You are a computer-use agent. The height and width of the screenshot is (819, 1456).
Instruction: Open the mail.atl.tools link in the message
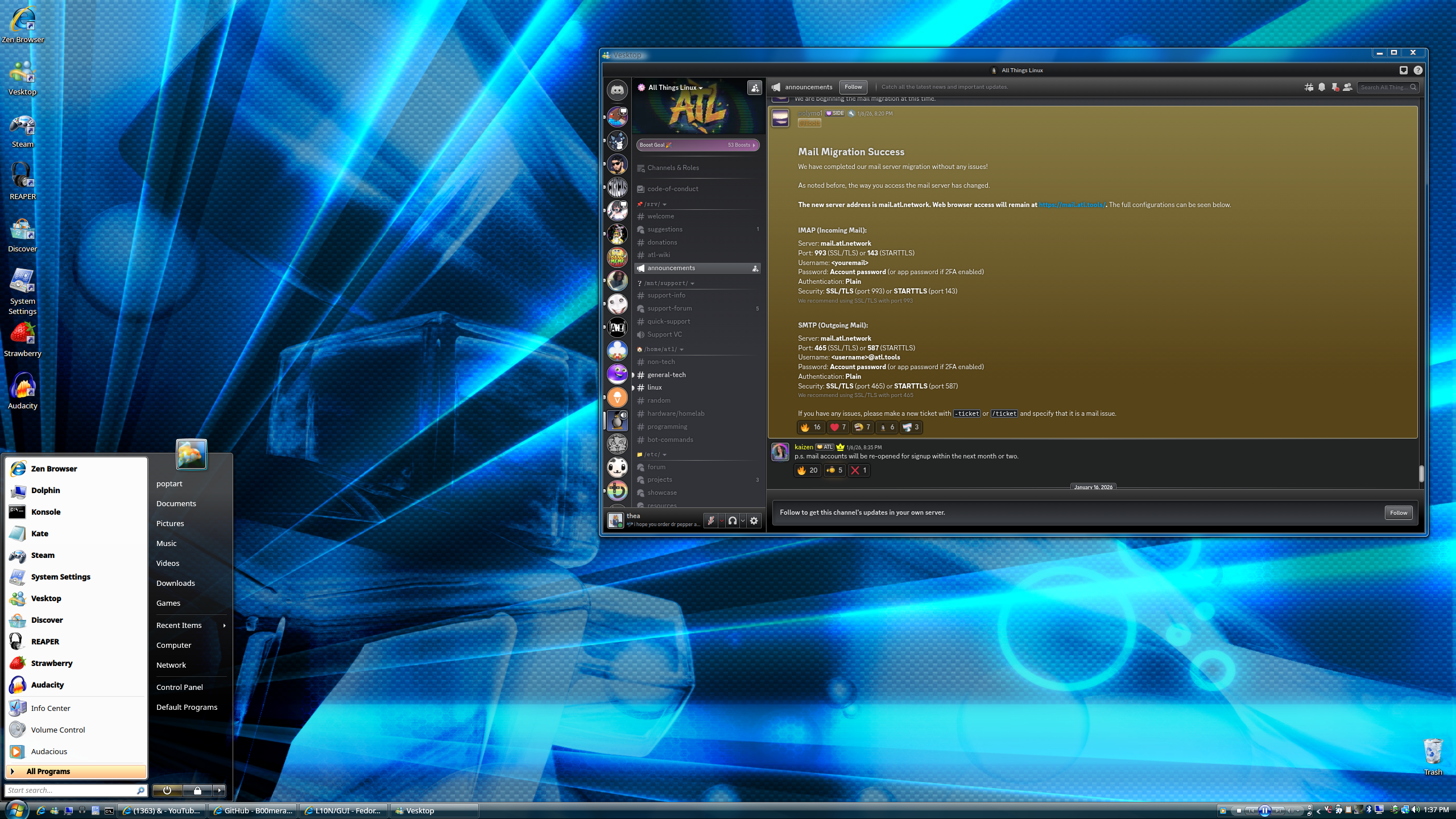click(x=1072, y=205)
